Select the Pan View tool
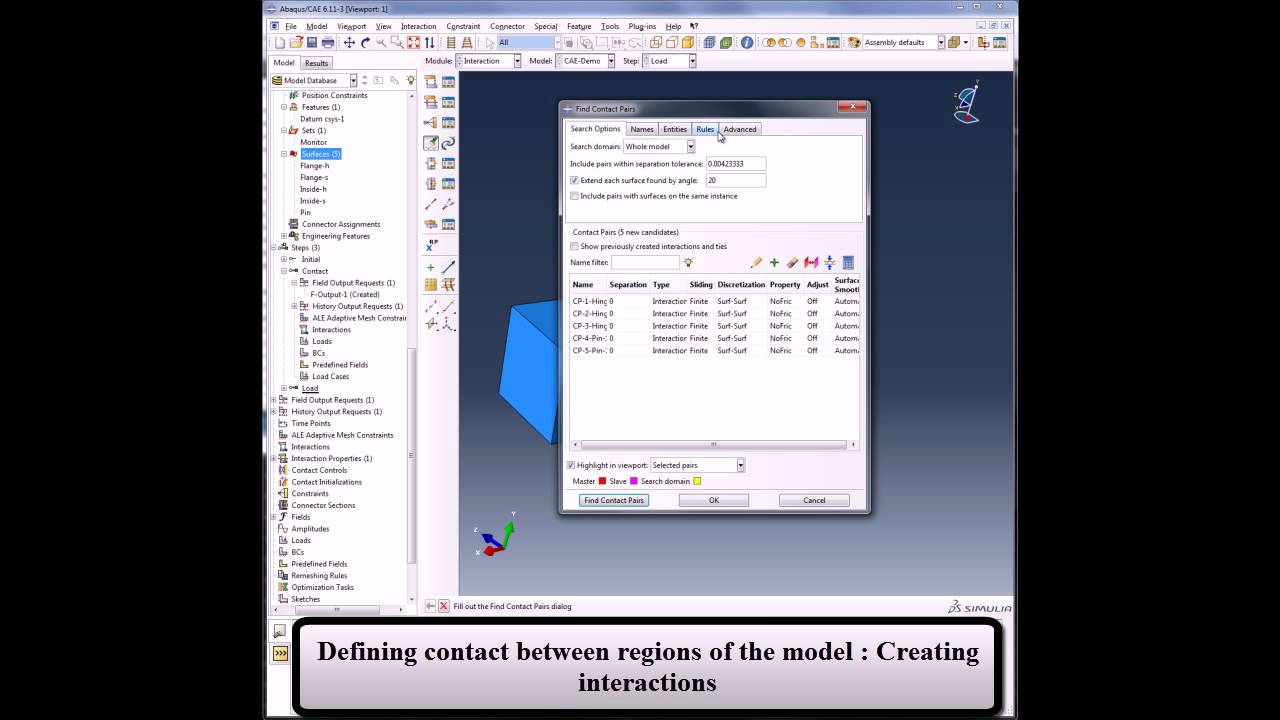The height and width of the screenshot is (720, 1280). 349,43
